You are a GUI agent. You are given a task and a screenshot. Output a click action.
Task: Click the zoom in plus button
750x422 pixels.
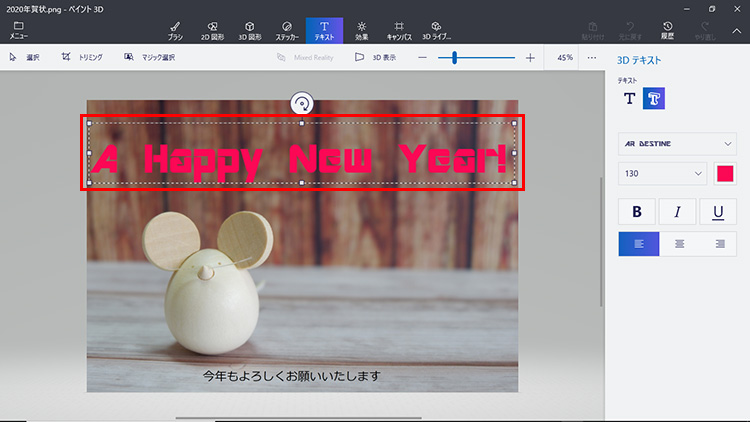530,58
